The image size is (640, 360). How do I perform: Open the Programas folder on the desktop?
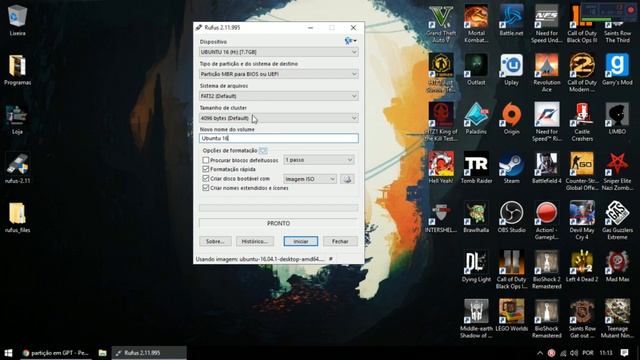coord(17,69)
